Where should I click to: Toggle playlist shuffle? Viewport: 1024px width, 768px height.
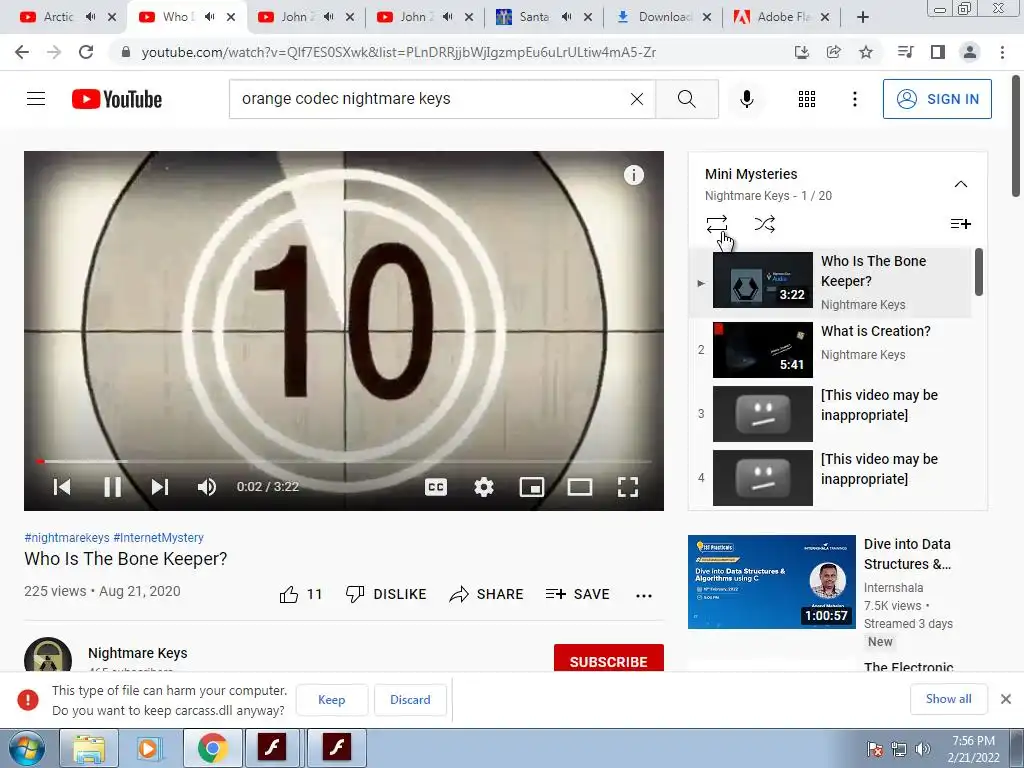pos(764,224)
